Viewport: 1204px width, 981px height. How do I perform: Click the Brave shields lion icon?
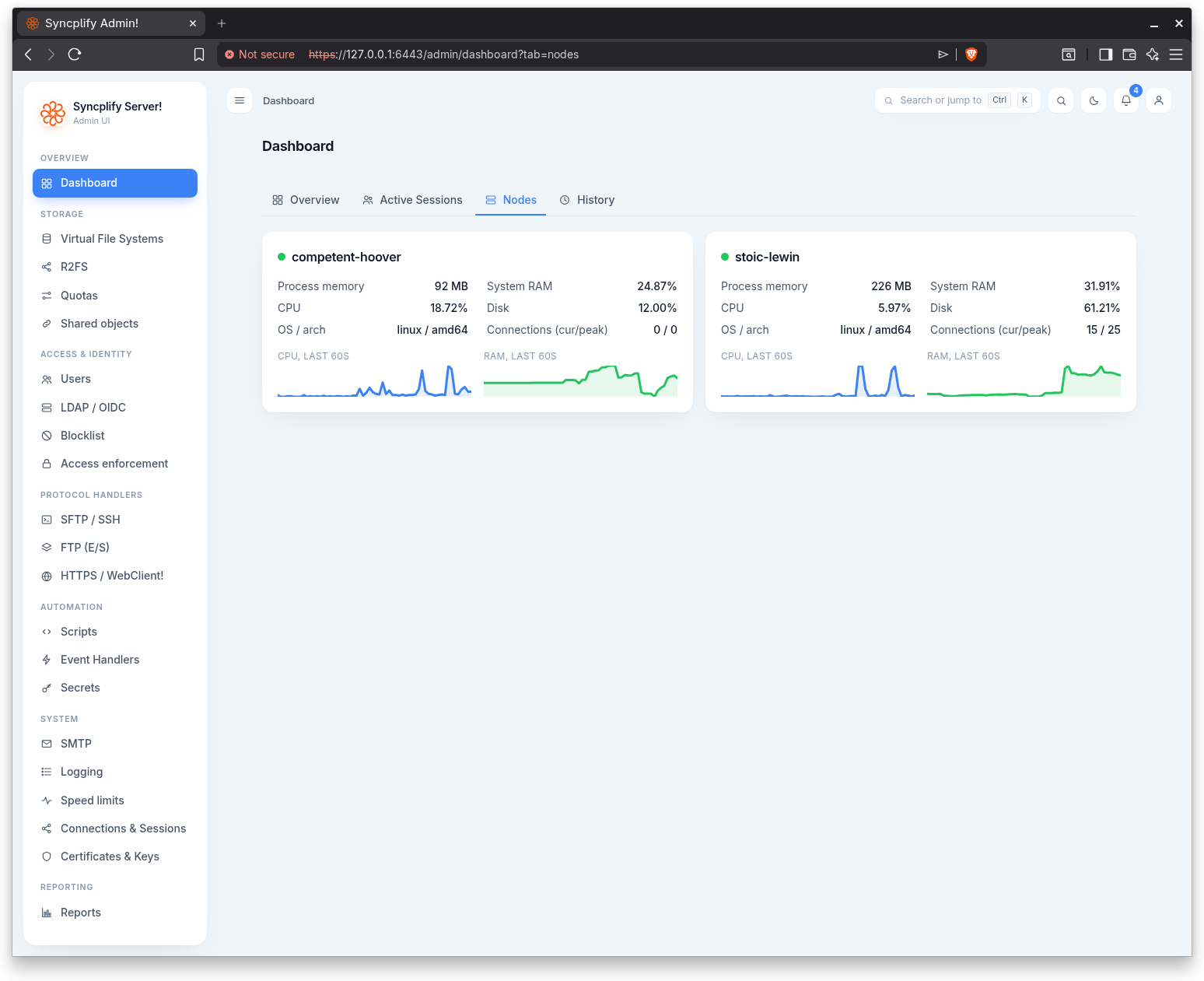coord(971,54)
